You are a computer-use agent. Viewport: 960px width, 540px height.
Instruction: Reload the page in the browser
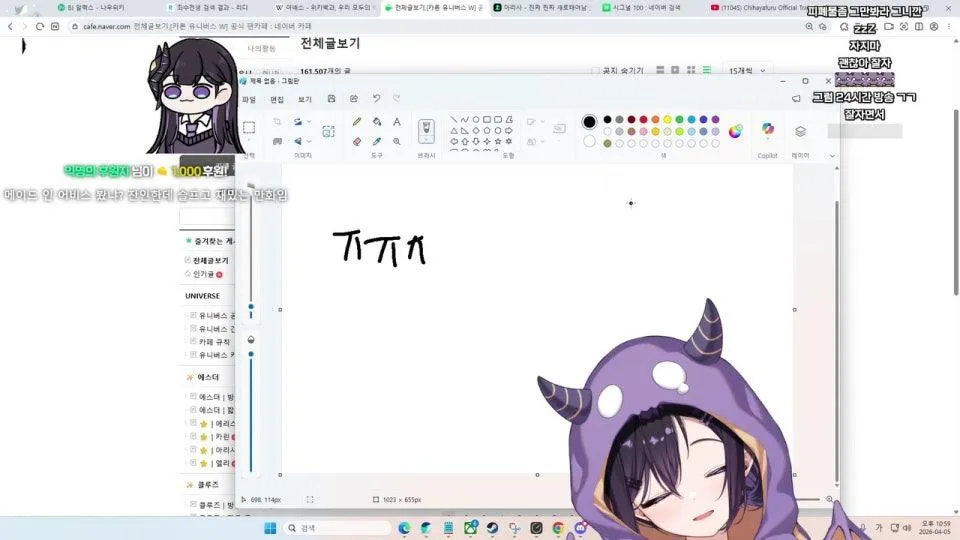coord(40,26)
